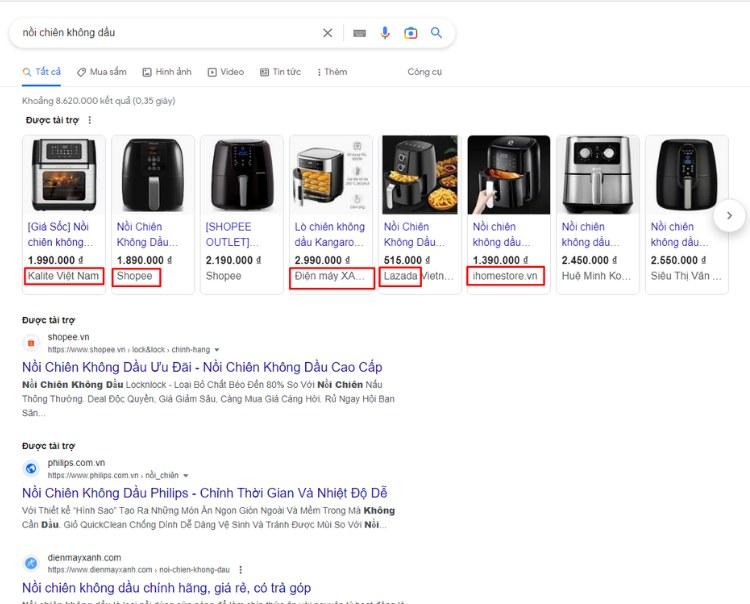Click the 2.450.000 đ price
Screen dimensions: 750x604
[589, 260]
